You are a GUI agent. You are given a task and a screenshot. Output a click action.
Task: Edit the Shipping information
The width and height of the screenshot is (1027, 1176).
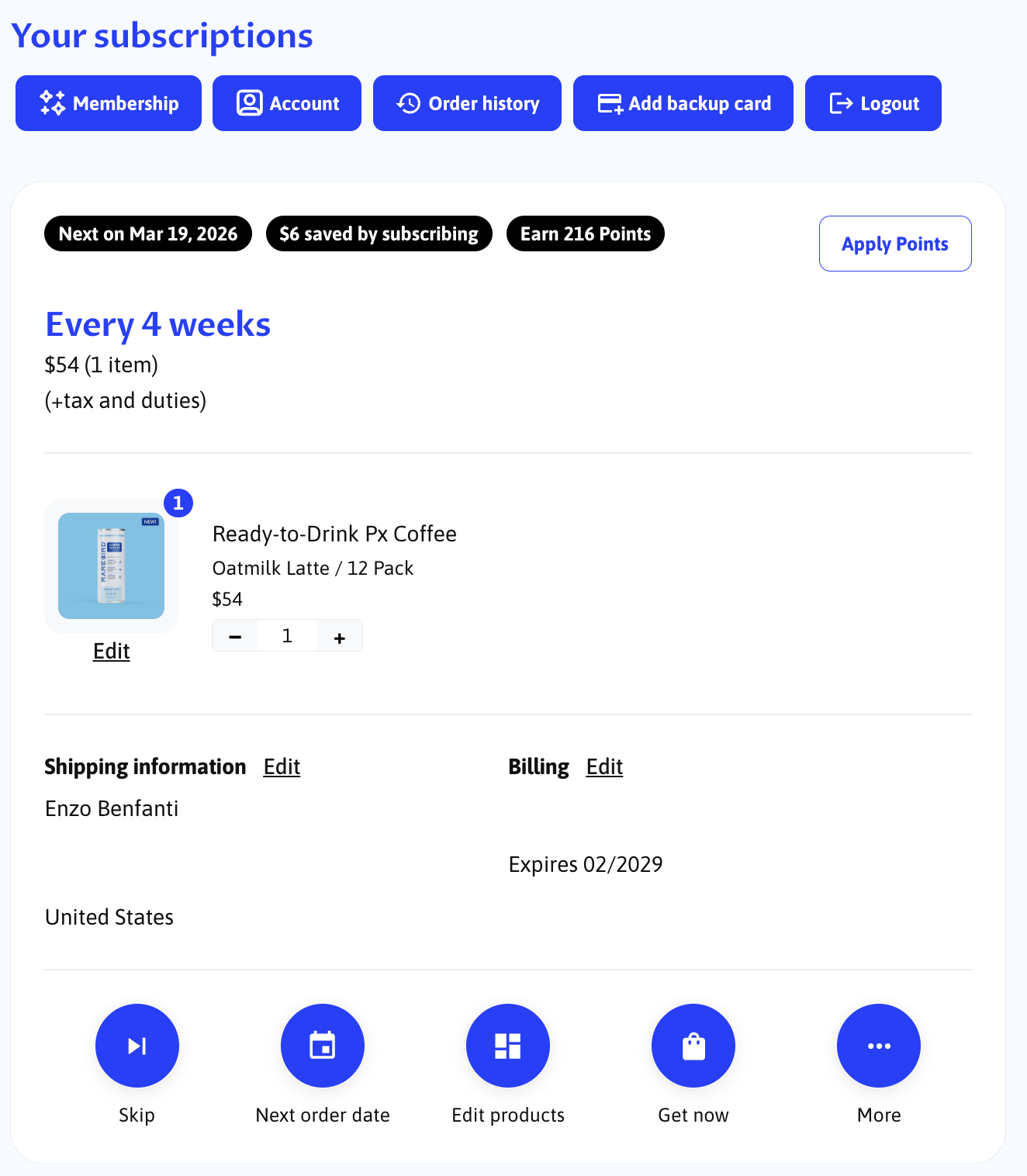click(x=282, y=766)
